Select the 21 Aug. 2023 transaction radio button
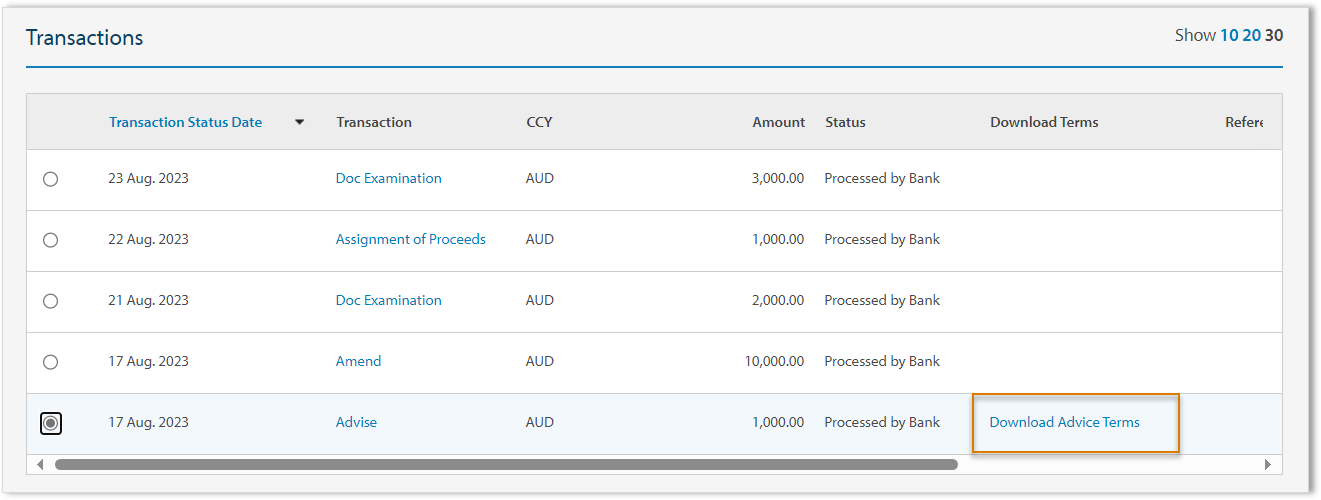This screenshot has width=1321, height=500. tap(50, 301)
